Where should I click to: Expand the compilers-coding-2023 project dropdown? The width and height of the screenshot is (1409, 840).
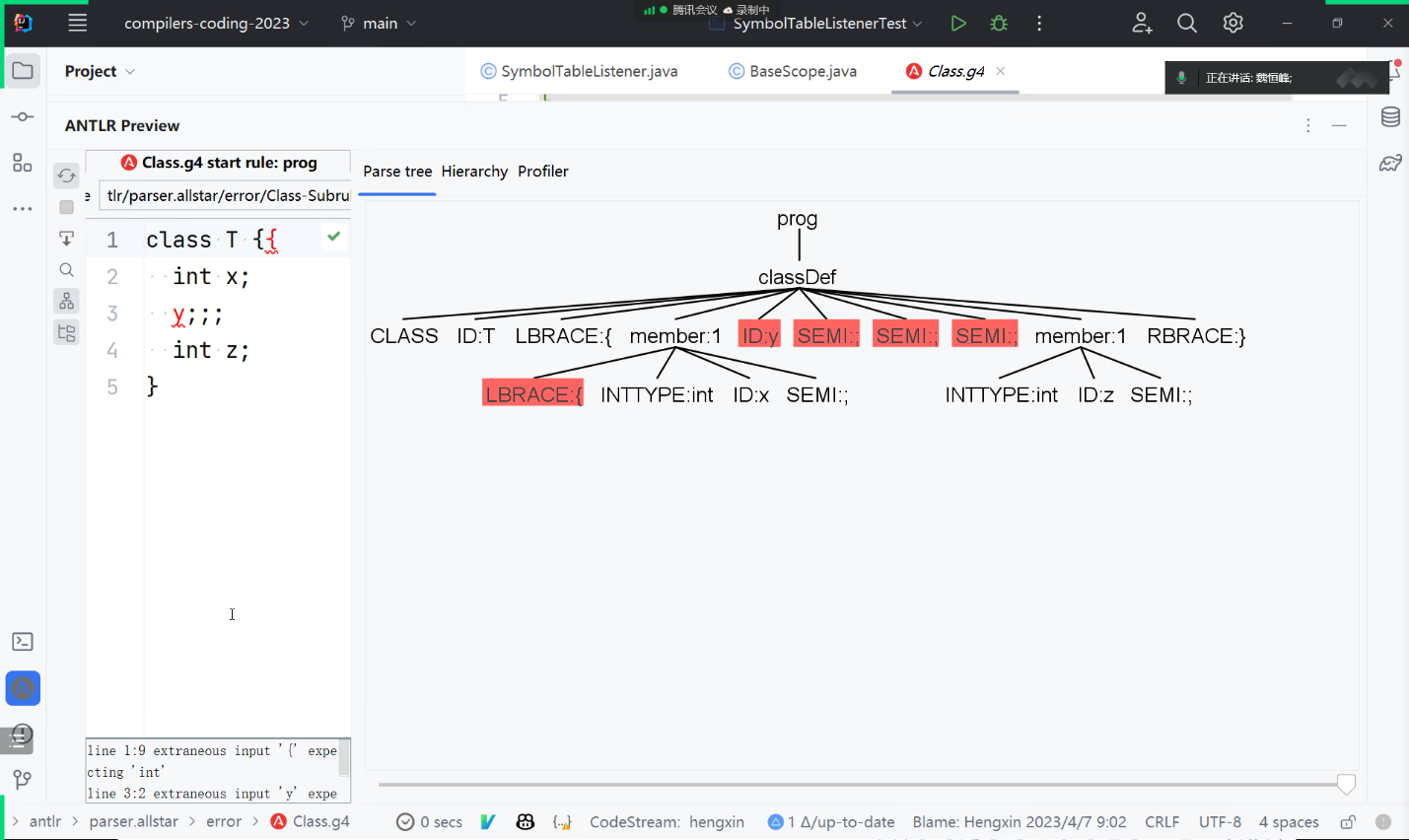216,23
